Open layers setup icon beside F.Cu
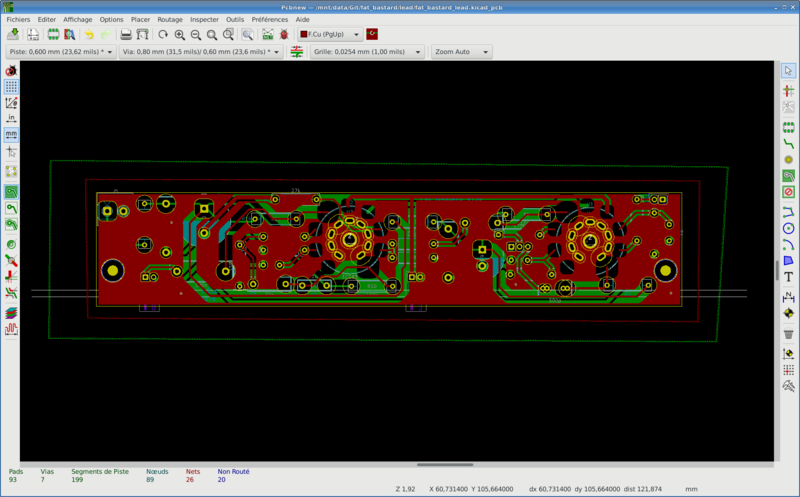Image resolution: width=800 pixels, height=497 pixels. (372, 34)
